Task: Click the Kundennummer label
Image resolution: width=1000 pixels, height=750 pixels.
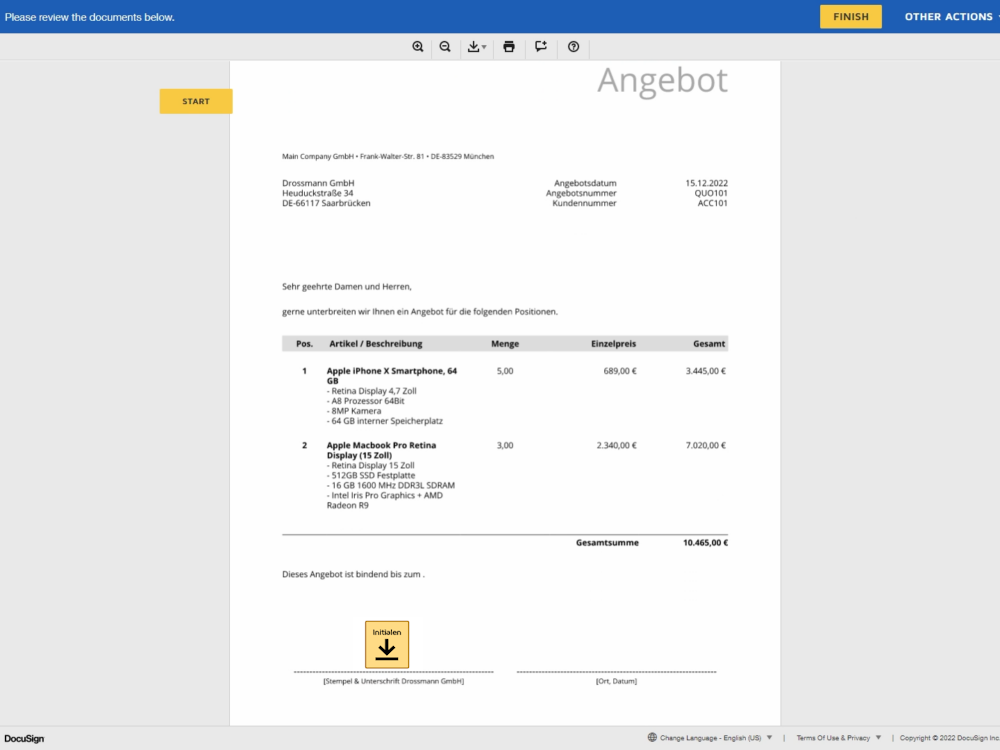Action: click(584, 203)
